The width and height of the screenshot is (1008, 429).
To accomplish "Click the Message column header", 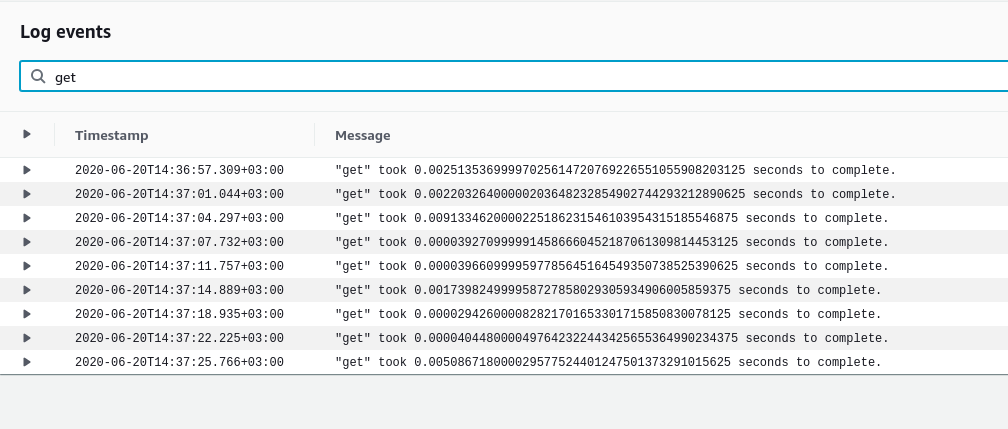I will 363,135.
